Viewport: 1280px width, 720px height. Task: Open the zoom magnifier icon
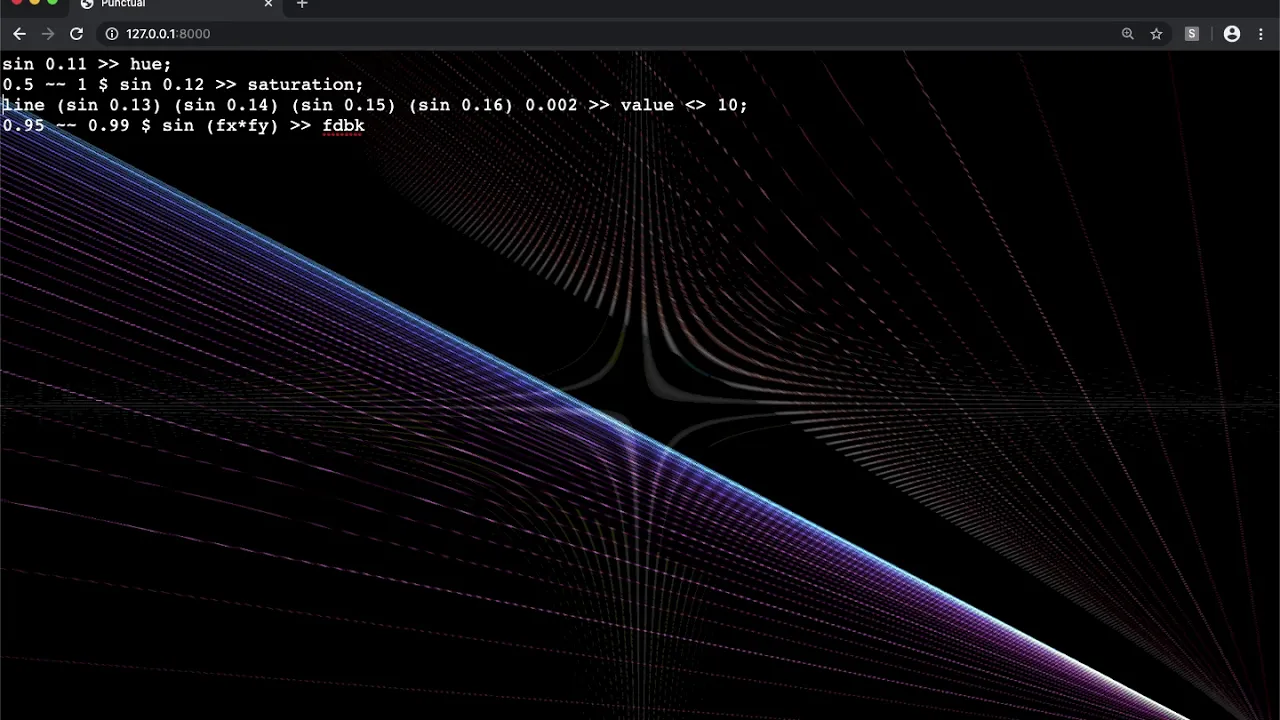1128,34
